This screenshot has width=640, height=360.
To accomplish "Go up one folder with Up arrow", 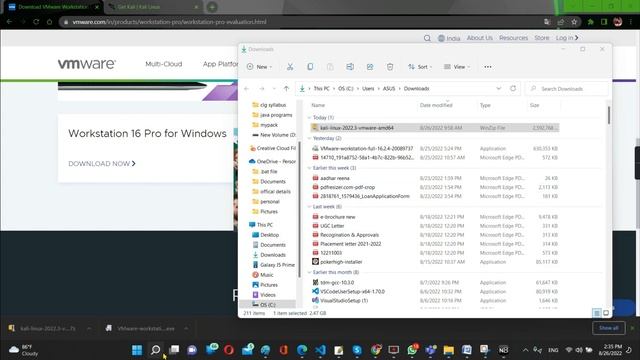I will [286, 89].
